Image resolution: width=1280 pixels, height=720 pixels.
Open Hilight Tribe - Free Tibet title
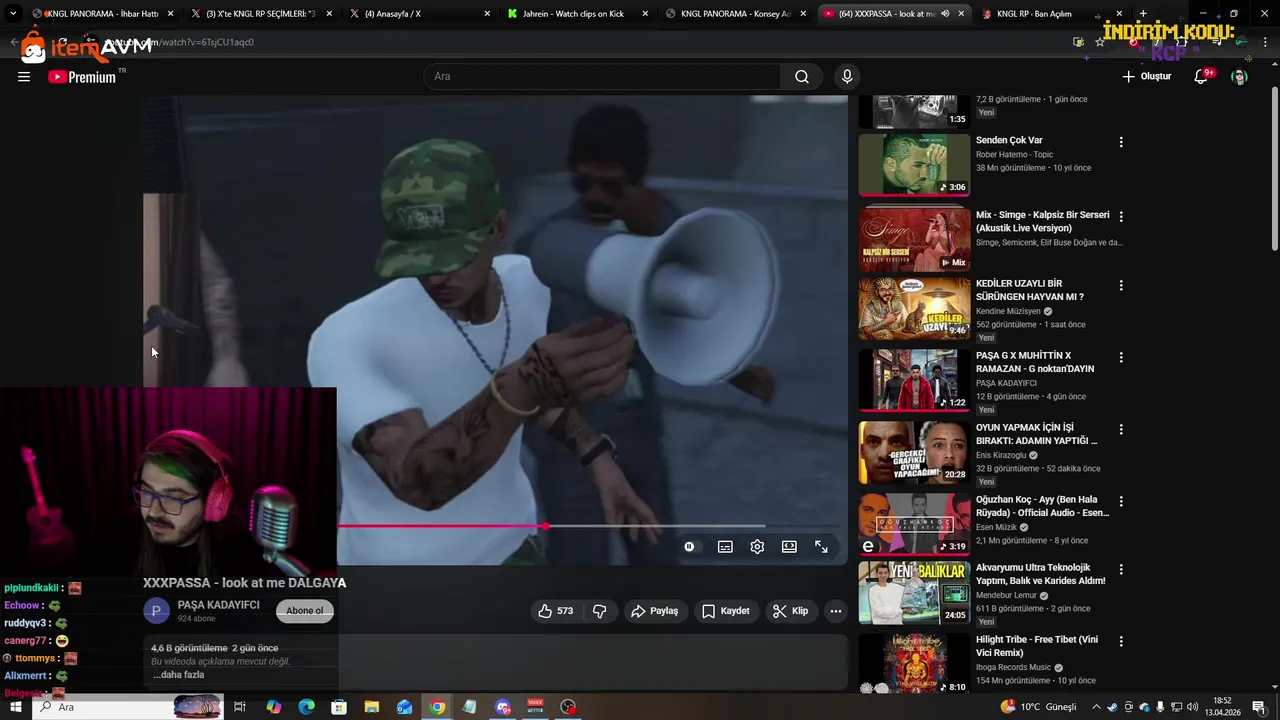(x=1037, y=646)
